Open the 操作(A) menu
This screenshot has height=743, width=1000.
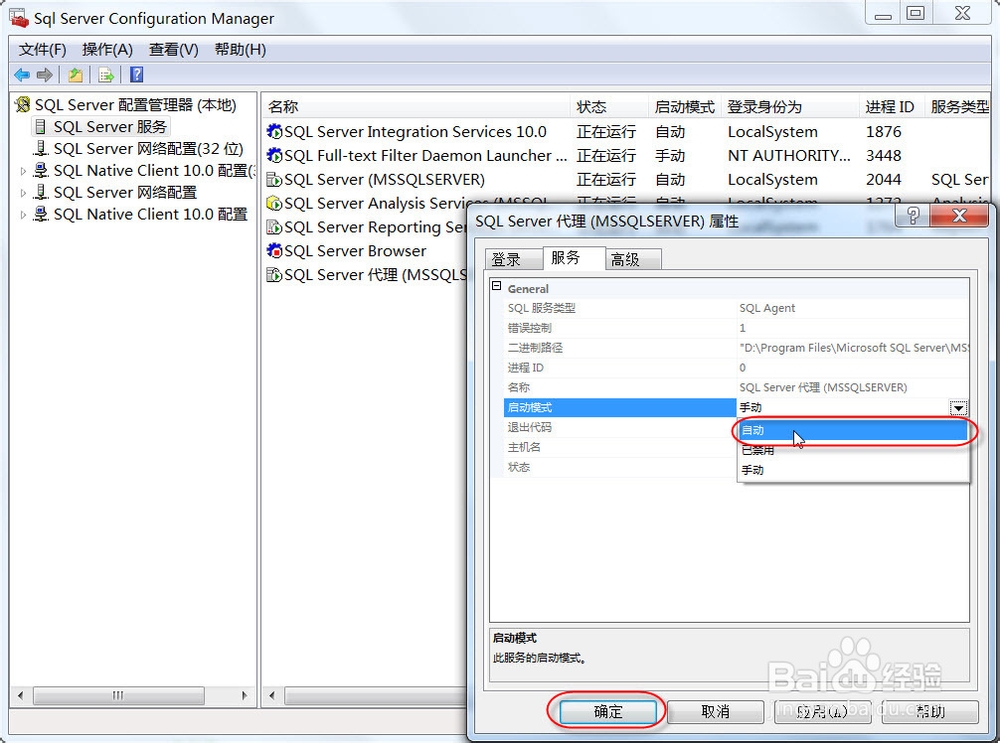tap(107, 50)
